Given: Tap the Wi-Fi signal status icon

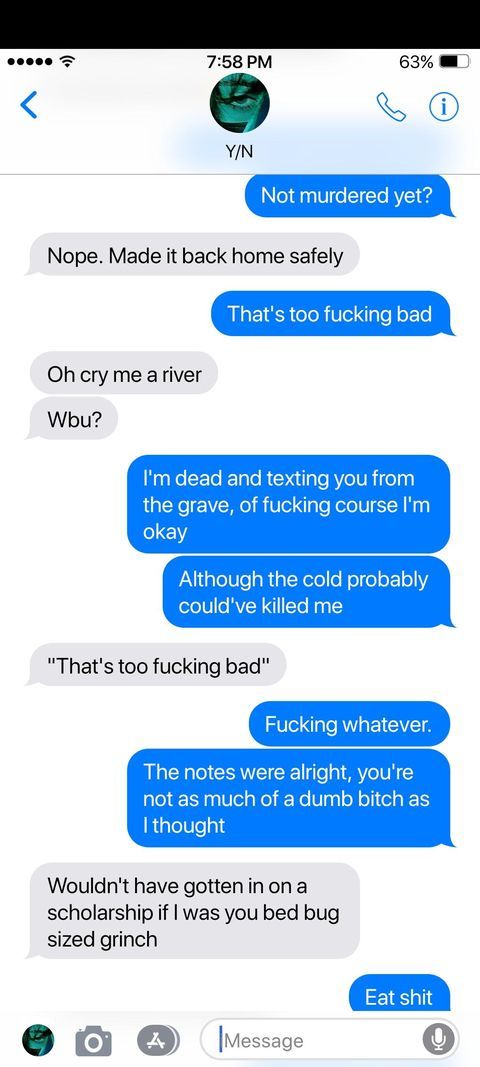Looking at the screenshot, I should (67, 62).
